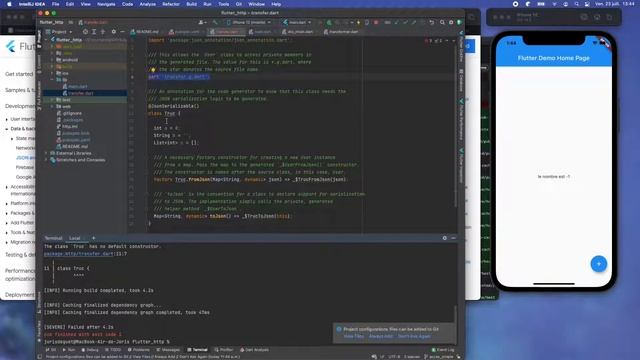Expand the android folder
The width and height of the screenshot is (640, 360).
pos(52,60)
